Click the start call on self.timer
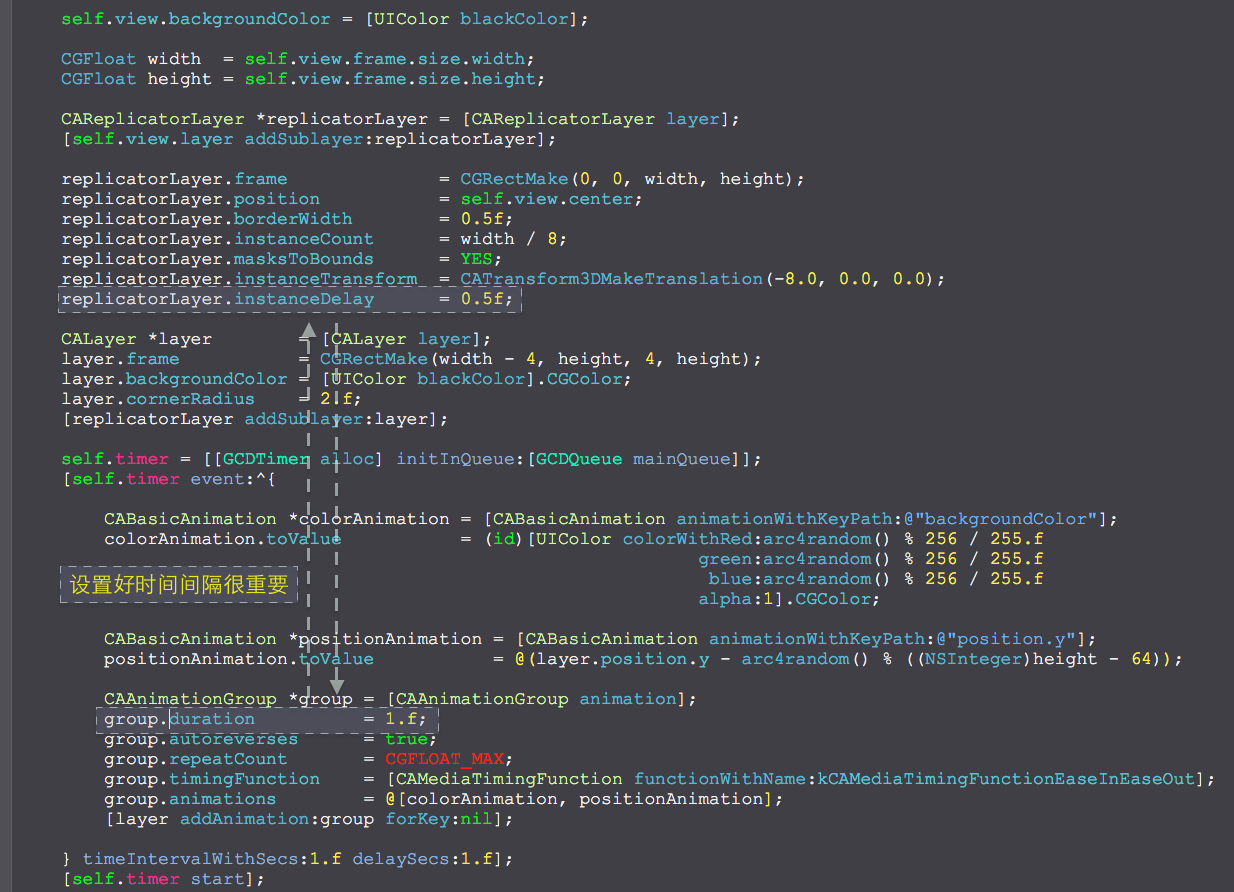 coord(217,879)
